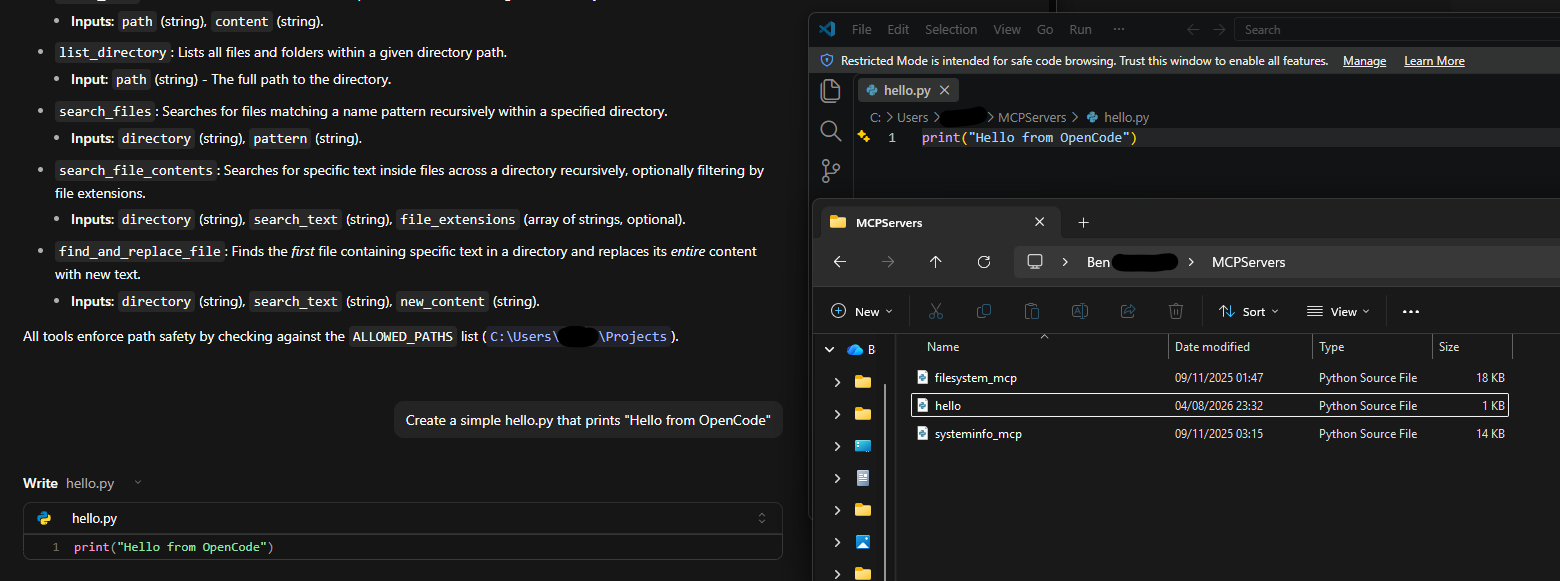Expand the sidebar item with document icon
1560x581 pixels.
pyautogui.click(x=837, y=478)
